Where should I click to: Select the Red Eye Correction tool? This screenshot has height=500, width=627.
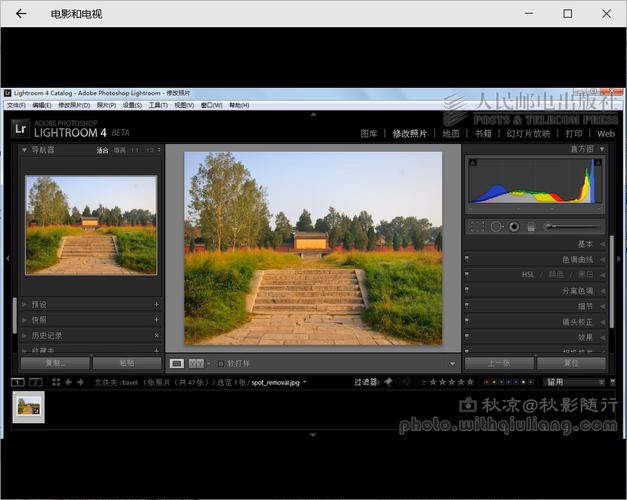coord(513,227)
